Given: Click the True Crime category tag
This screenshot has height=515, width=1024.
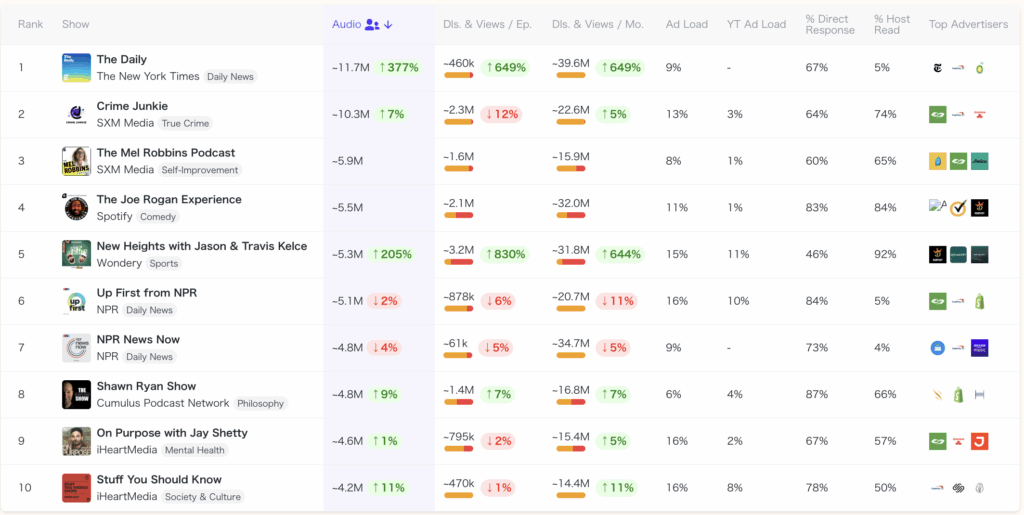Looking at the screenshot, I should 185,123.
